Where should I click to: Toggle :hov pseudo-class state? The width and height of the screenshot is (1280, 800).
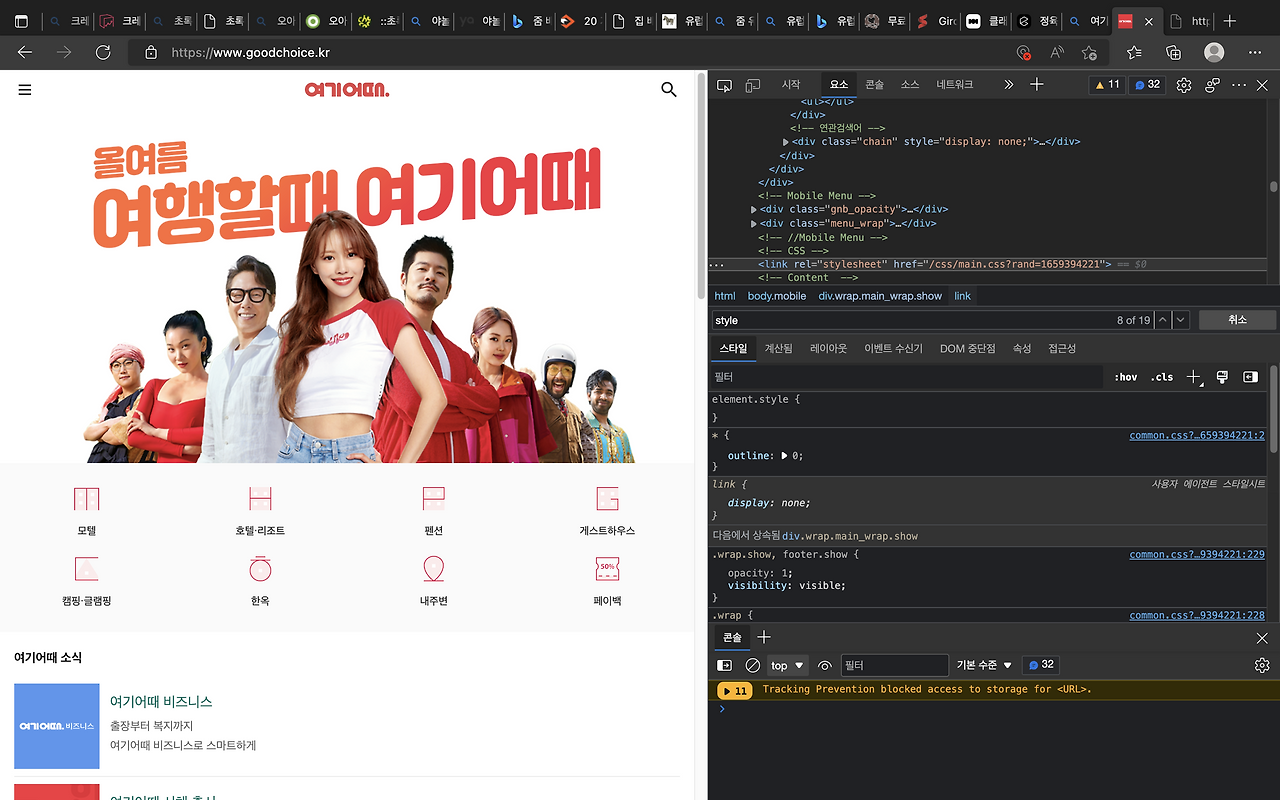(x=1125, y=377)
